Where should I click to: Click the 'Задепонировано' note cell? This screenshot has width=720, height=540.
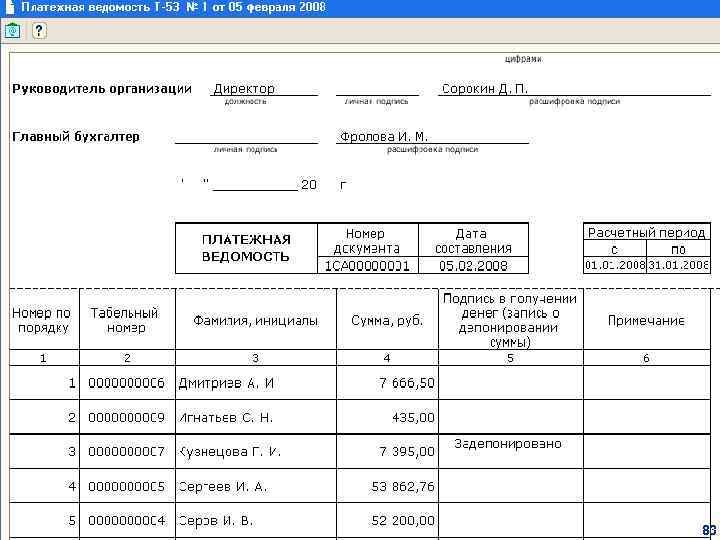pyautogui.click(x=511, y=451)
